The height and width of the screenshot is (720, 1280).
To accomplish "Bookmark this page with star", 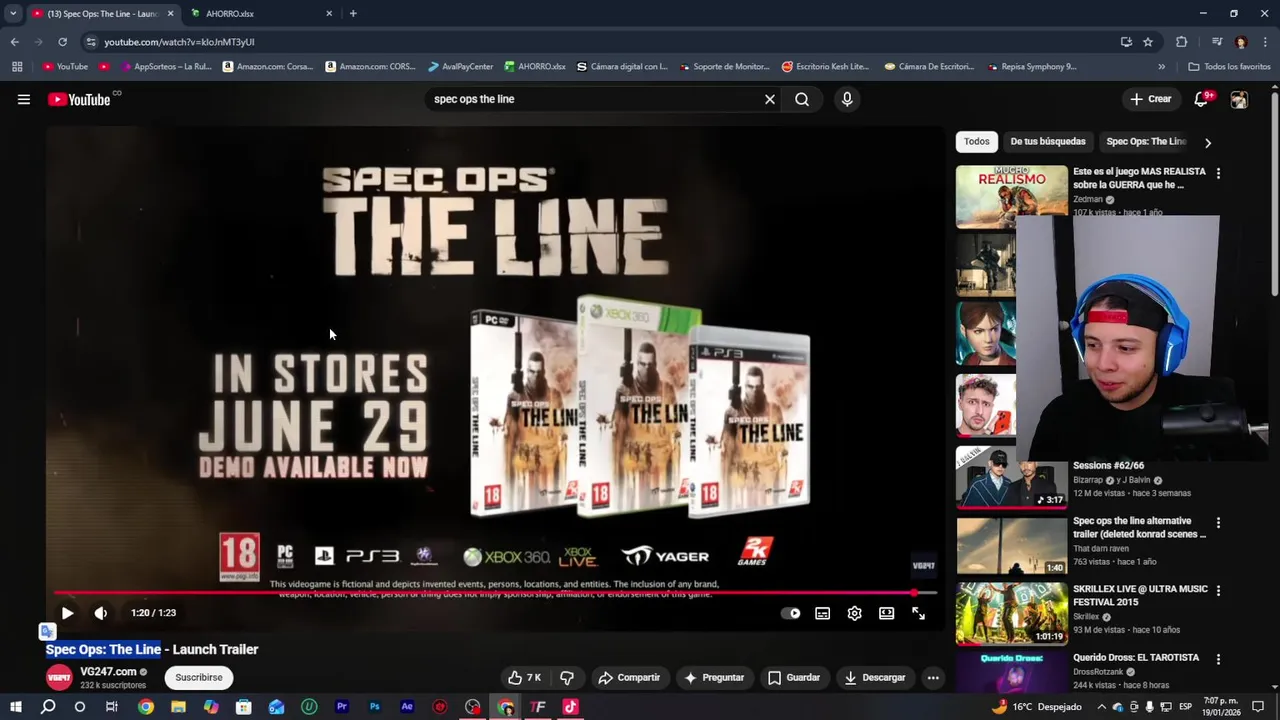I will point(1148,42).
